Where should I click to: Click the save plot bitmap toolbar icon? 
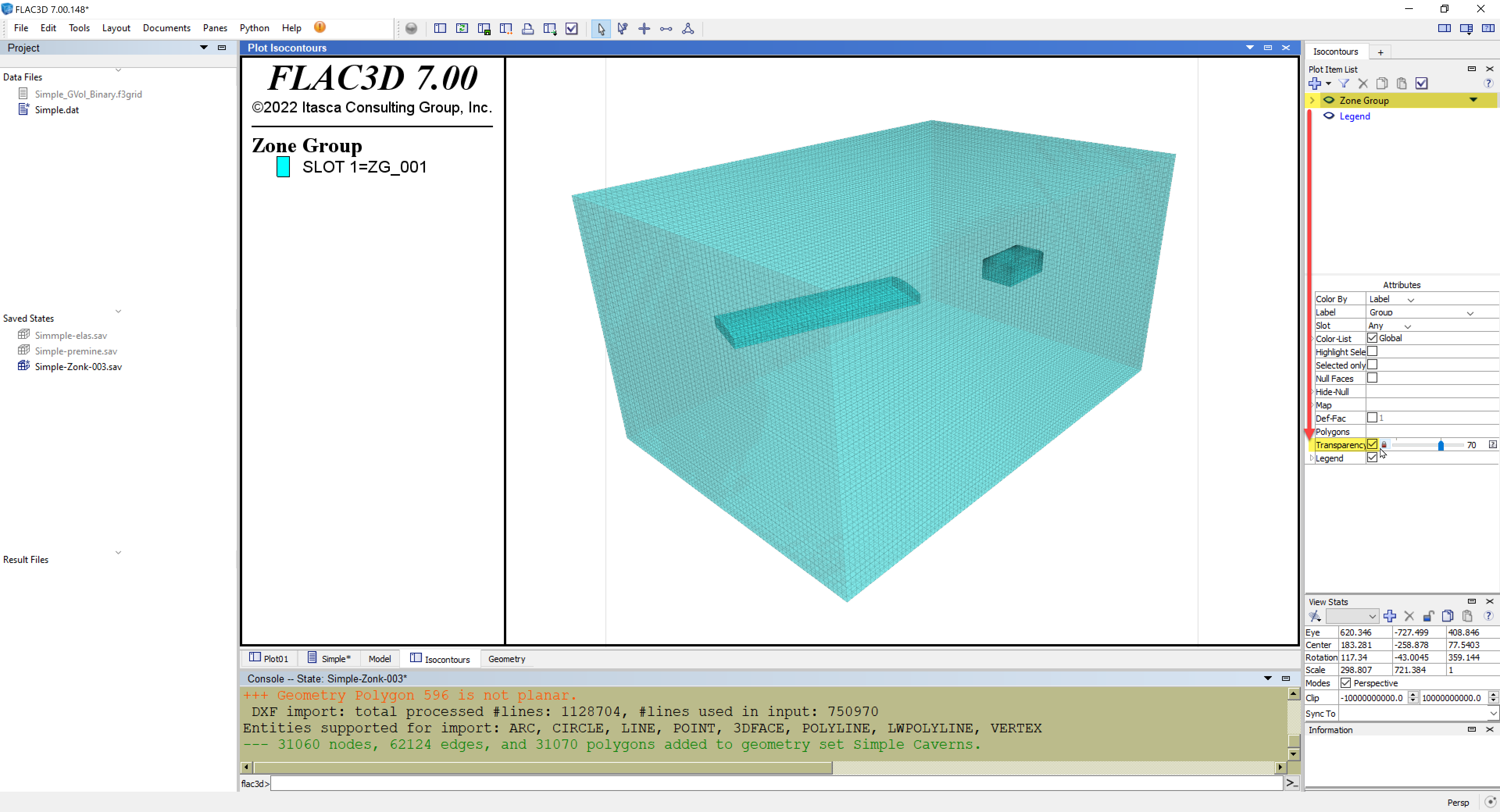484,28
